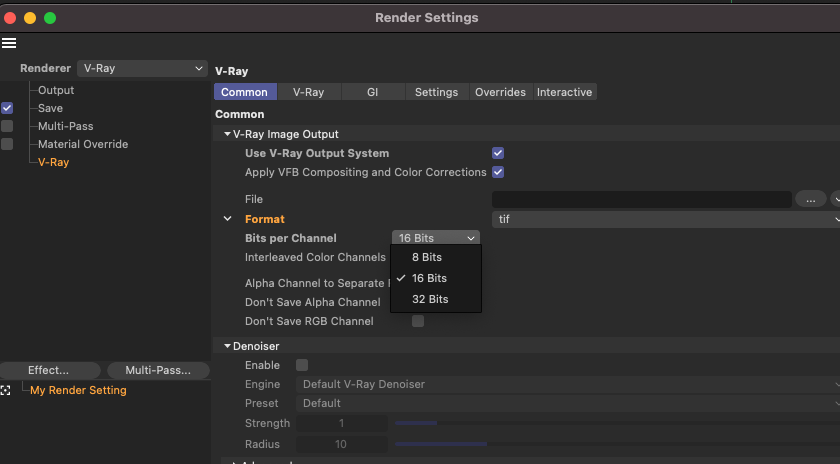Select Material Override in the tree

pos(83,144)
